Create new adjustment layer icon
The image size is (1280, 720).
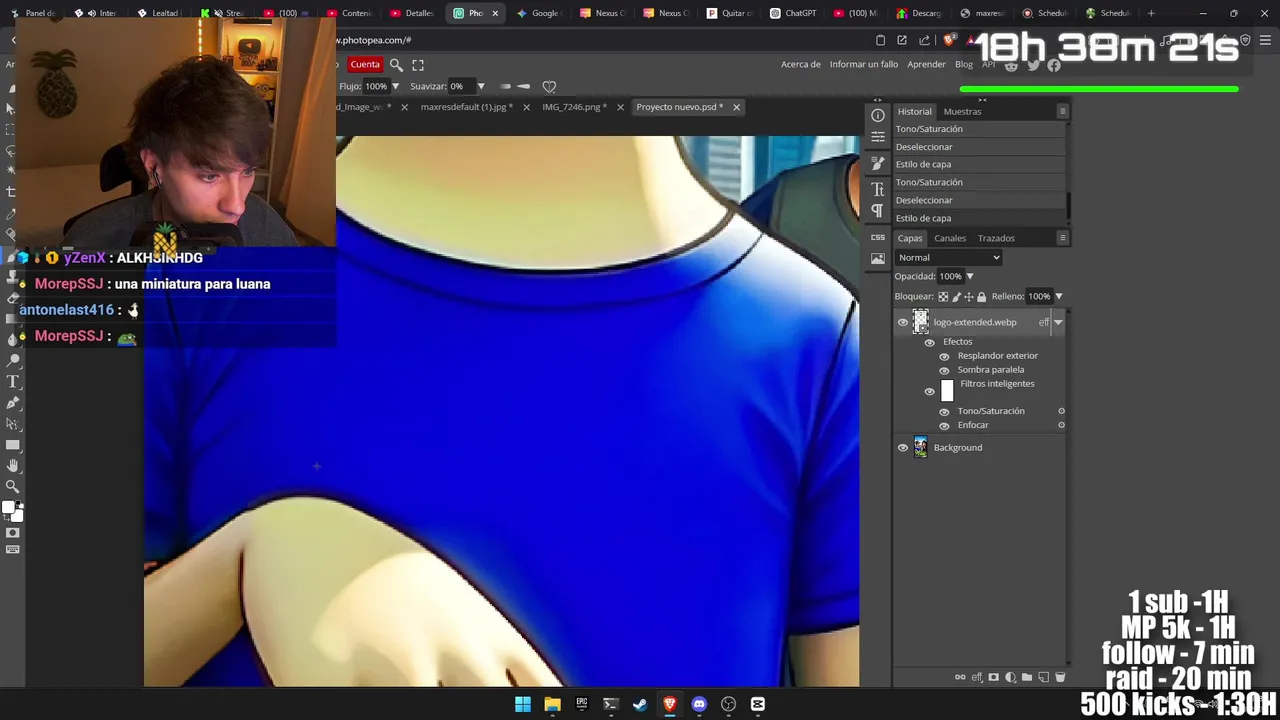click(x=1010, y=677)
